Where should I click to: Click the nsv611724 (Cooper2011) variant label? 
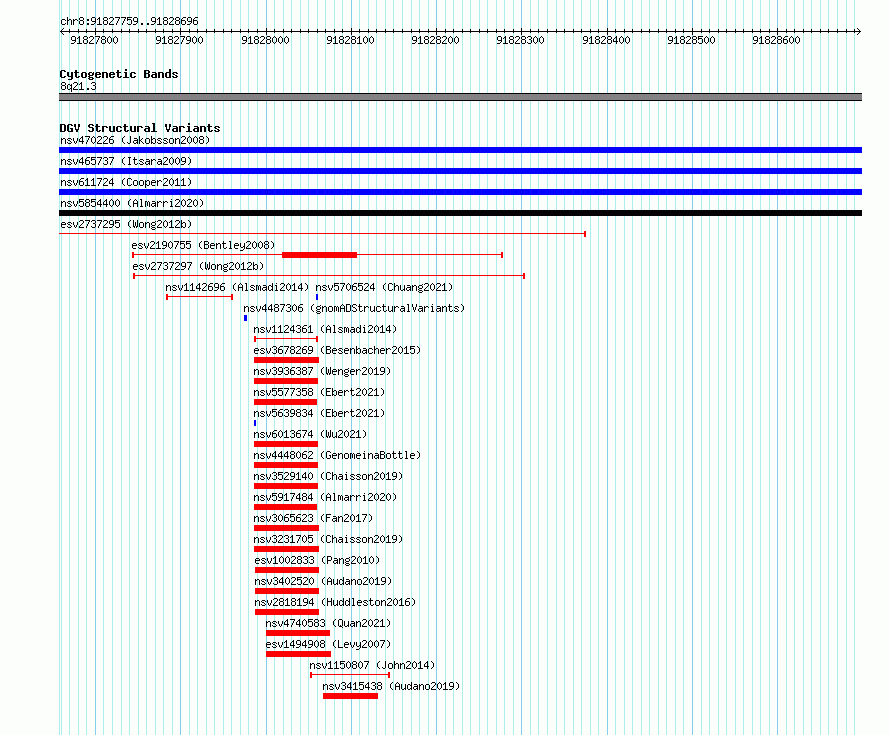click(x=126, y=182)
